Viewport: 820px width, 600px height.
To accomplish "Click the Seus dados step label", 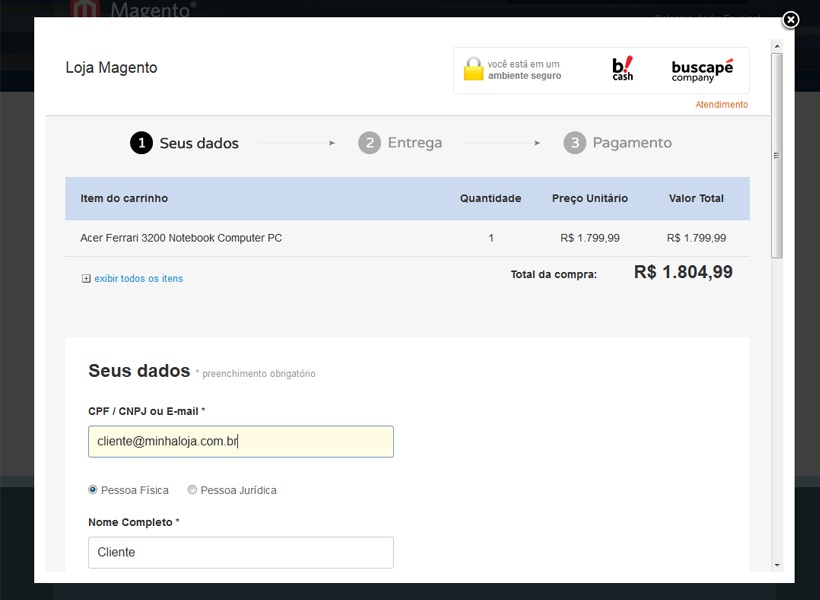I will tap(199, 143).
